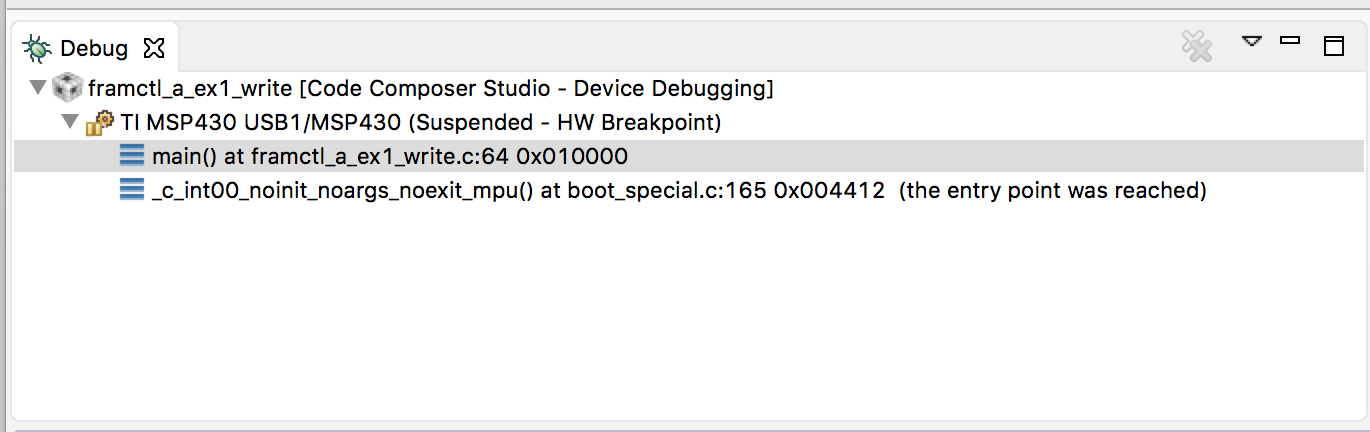Image resolution: width=1370 pixels, height=432 pixels.
Task: Click the "(the entry point was reached)" note
Action: (1053, 190)
